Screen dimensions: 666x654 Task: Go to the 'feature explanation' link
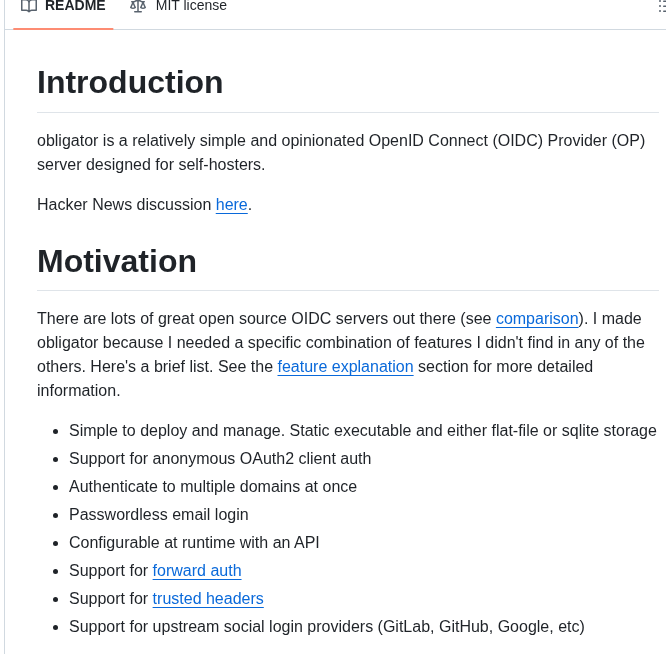[x=345, y=366]
